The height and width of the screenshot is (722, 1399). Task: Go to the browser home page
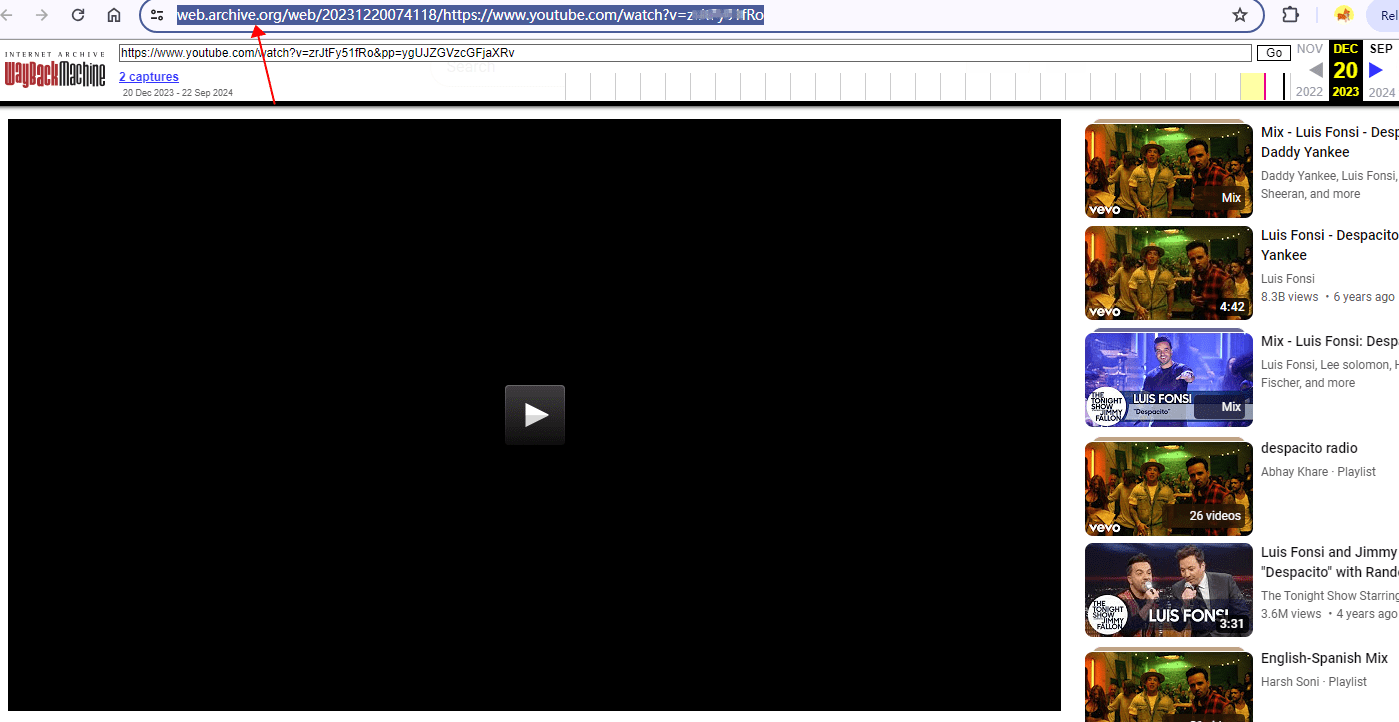pos(114,15)
